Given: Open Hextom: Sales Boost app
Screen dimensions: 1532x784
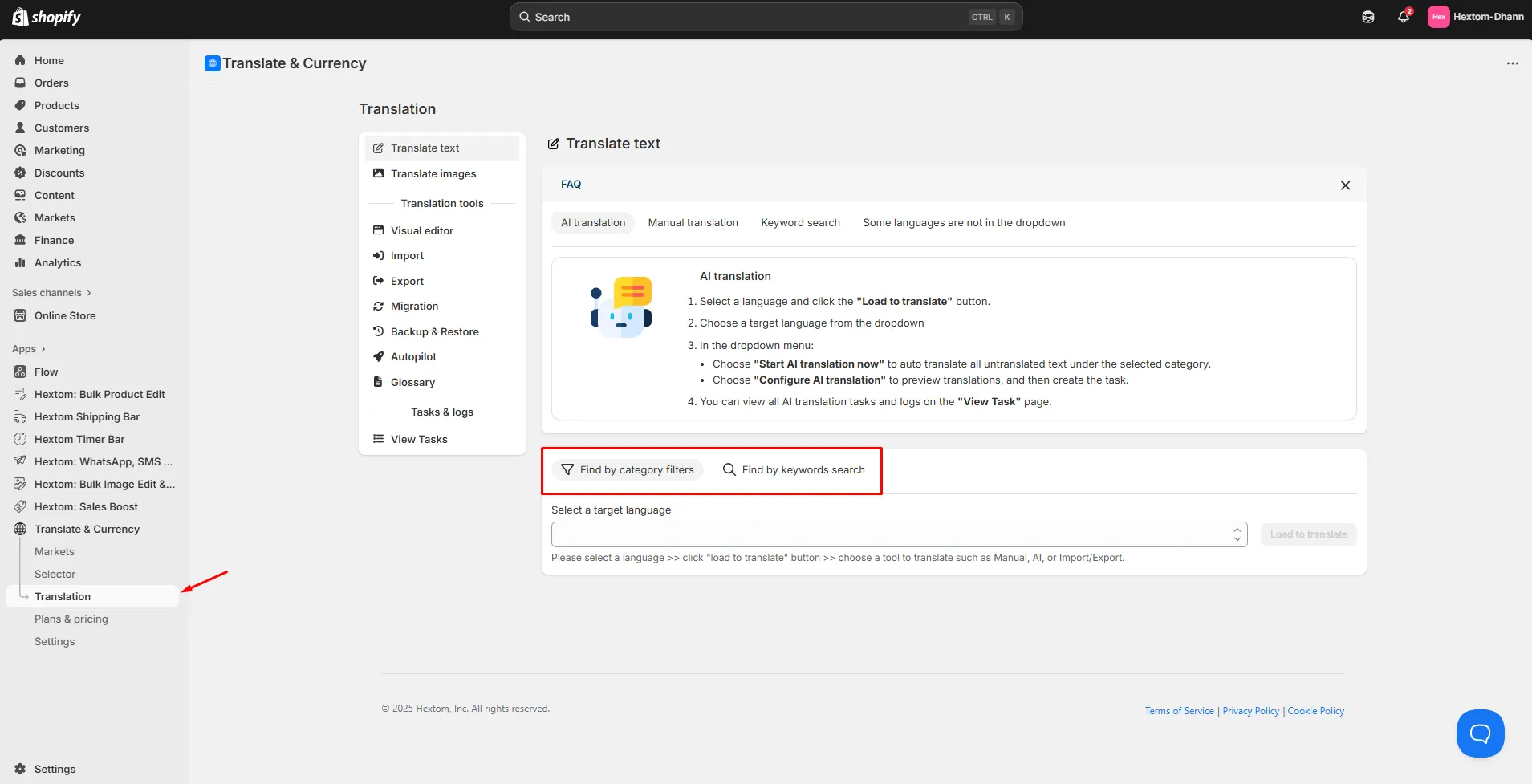Looking at the screenshot, I should click(86, 506).
